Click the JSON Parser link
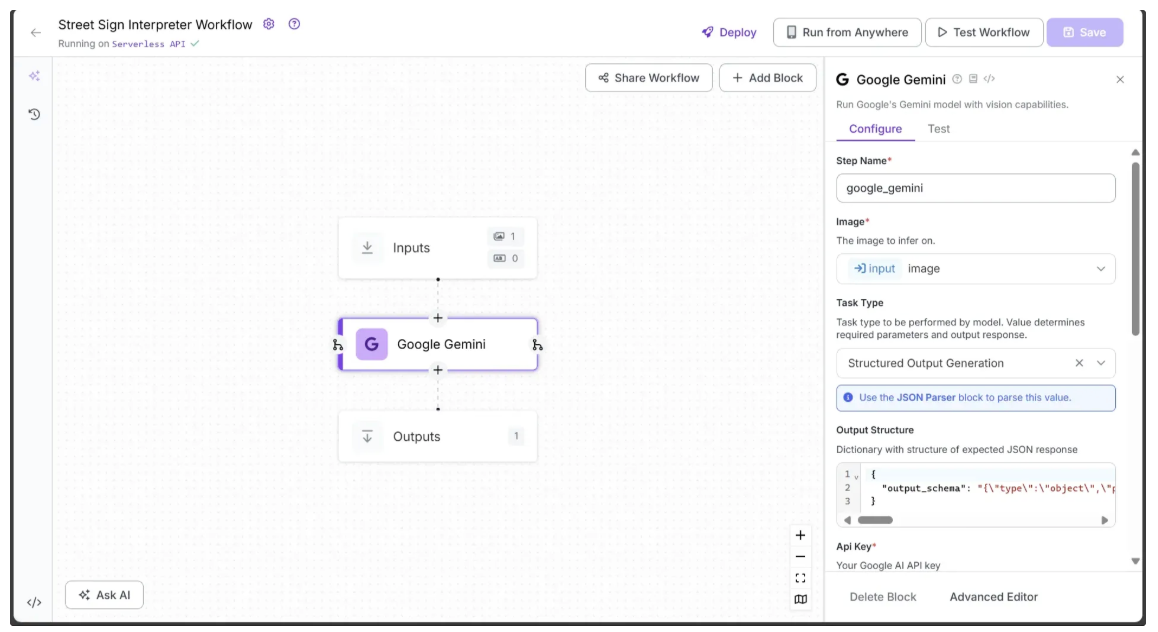This screenshot has width=1158, height=632. [x=926, y=397]
